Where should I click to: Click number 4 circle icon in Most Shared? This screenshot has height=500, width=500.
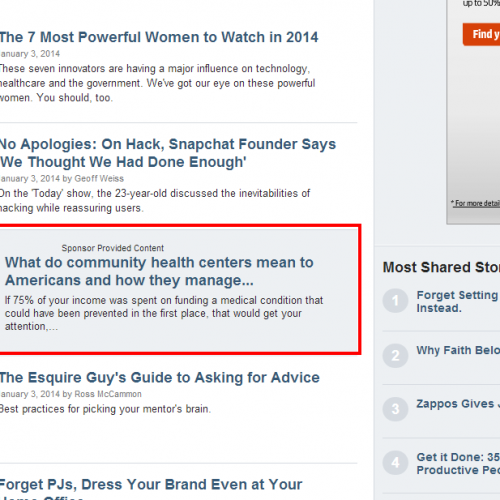click(395, 463)
